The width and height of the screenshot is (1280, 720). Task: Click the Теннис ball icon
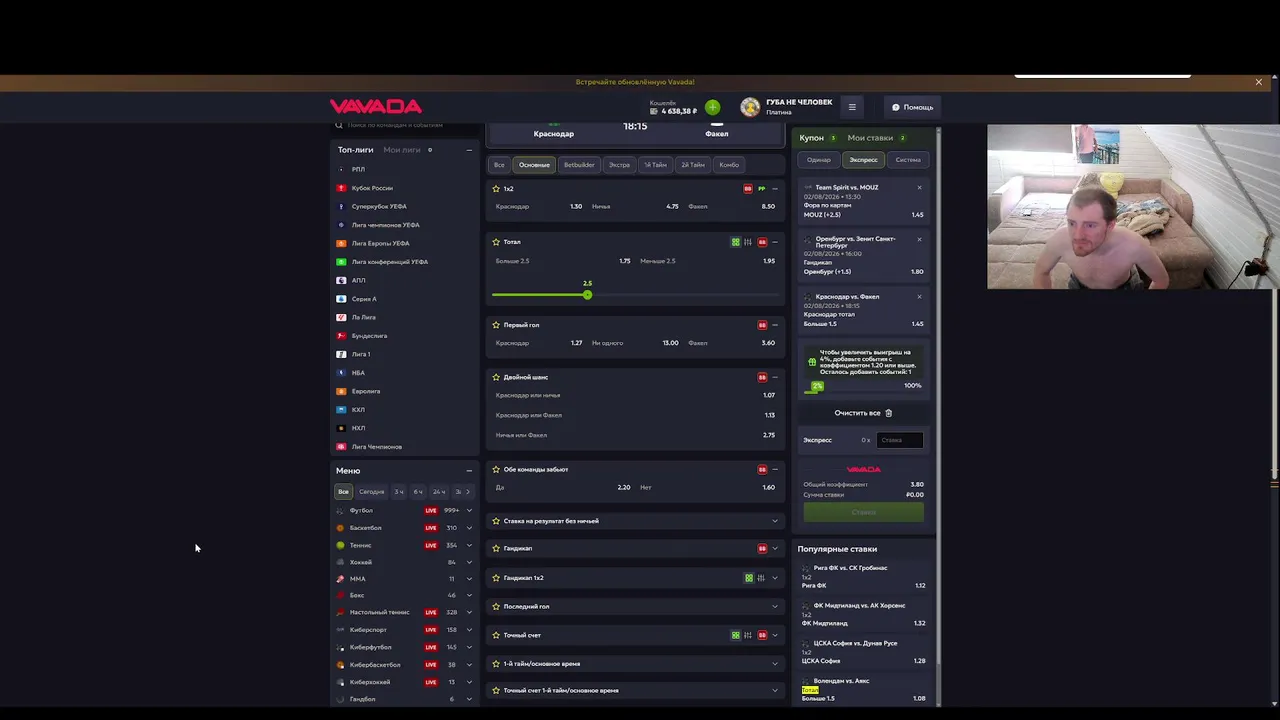click(x=340, y=545)
